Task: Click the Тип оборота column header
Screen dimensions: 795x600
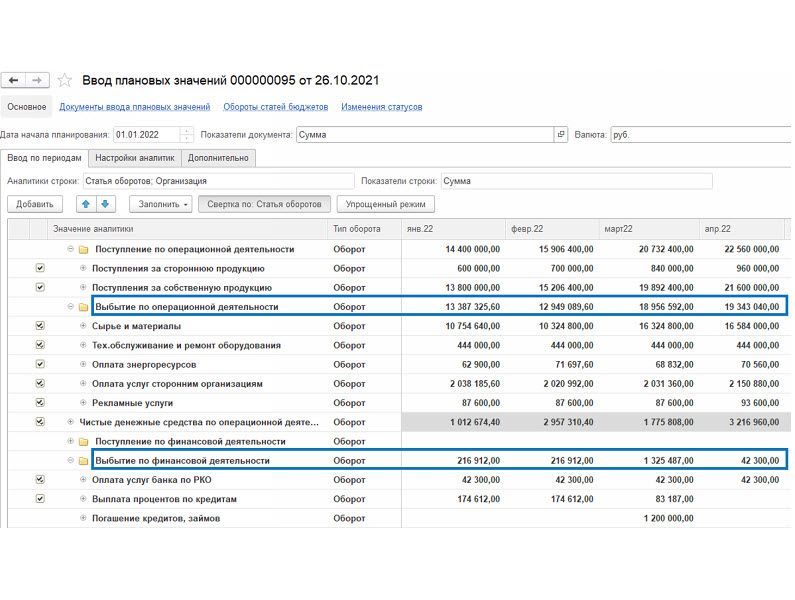Action: click(365, 229)
